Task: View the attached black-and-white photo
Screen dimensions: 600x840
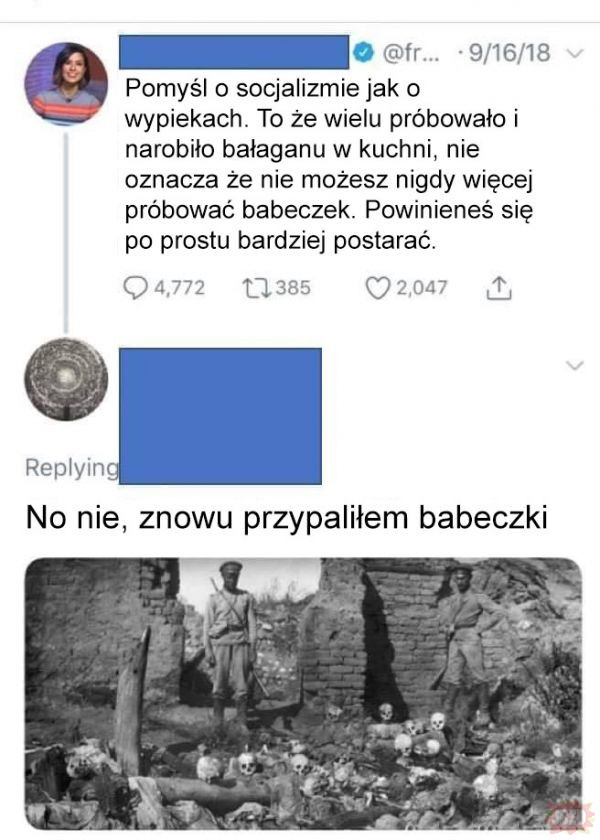Action: (303, 694)
